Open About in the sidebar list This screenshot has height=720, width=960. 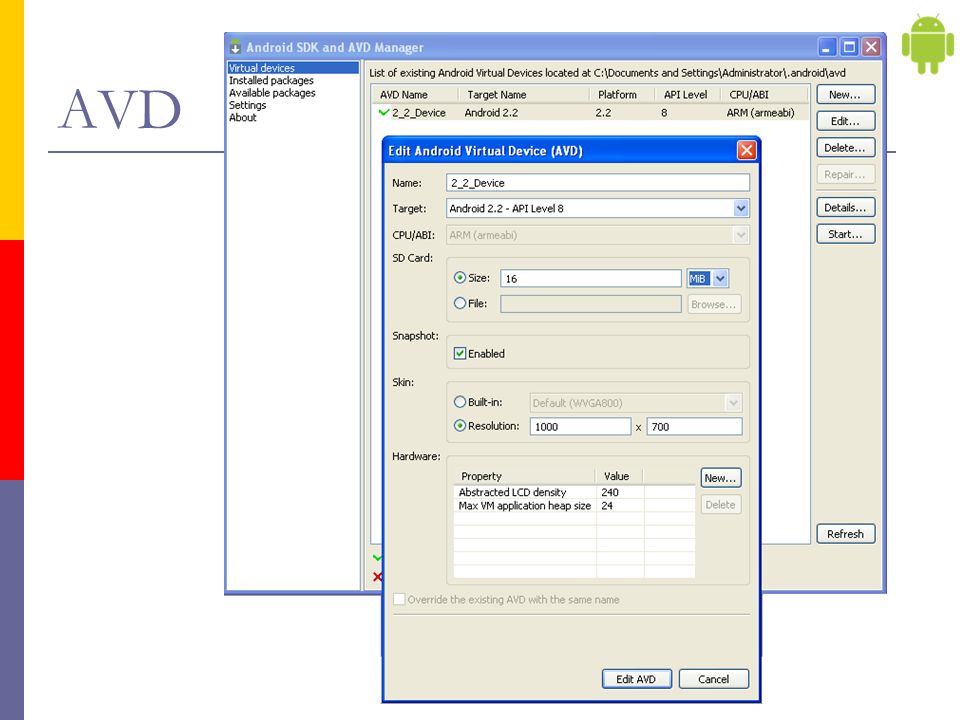(242, 117)
